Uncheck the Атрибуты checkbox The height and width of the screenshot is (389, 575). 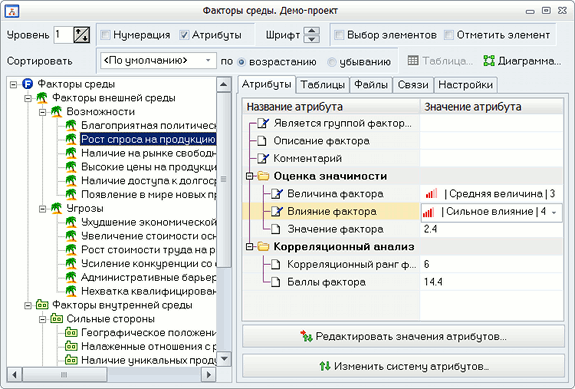pos(184,35)
